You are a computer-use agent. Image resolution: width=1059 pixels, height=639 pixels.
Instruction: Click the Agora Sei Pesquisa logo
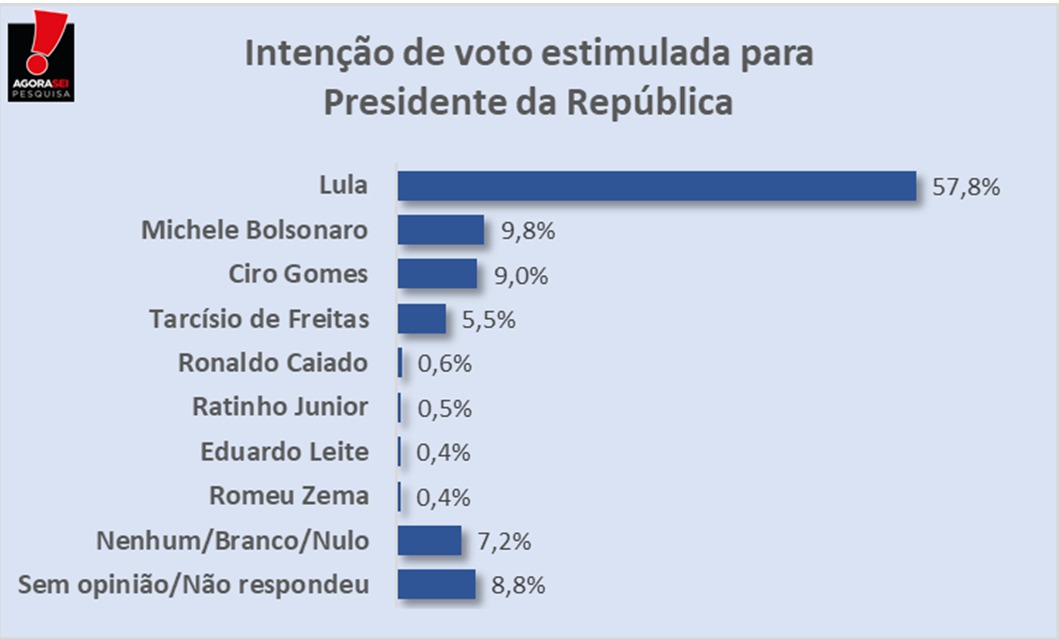point(41,55)
